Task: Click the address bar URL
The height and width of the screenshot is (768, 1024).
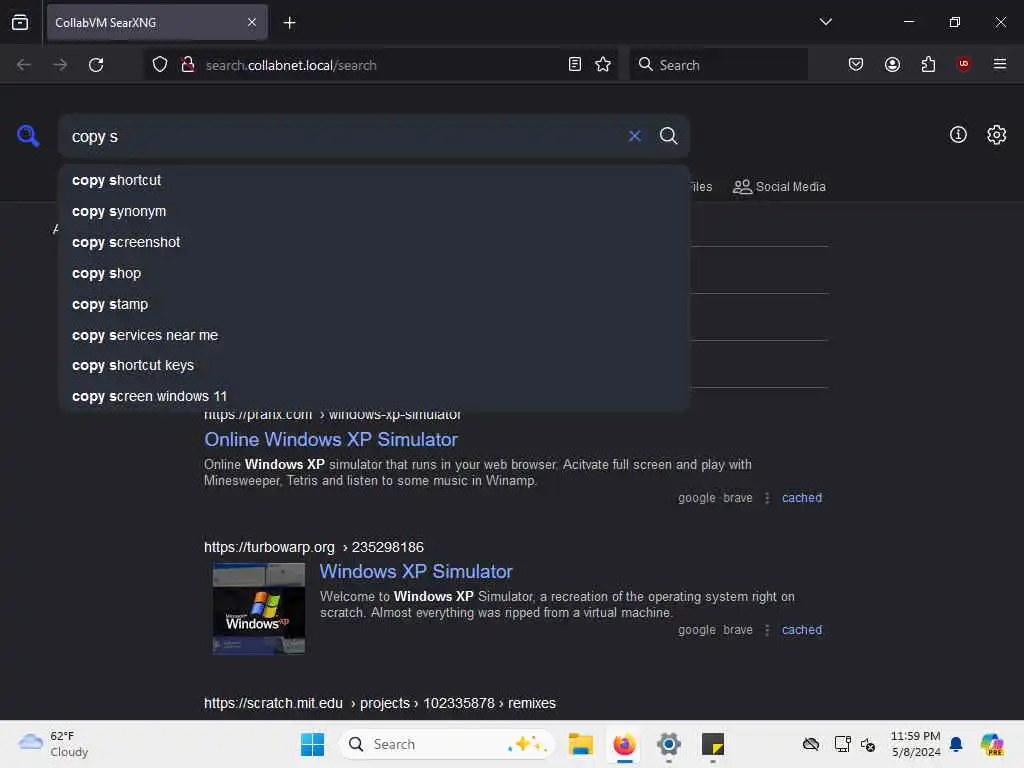Action: 291,65
